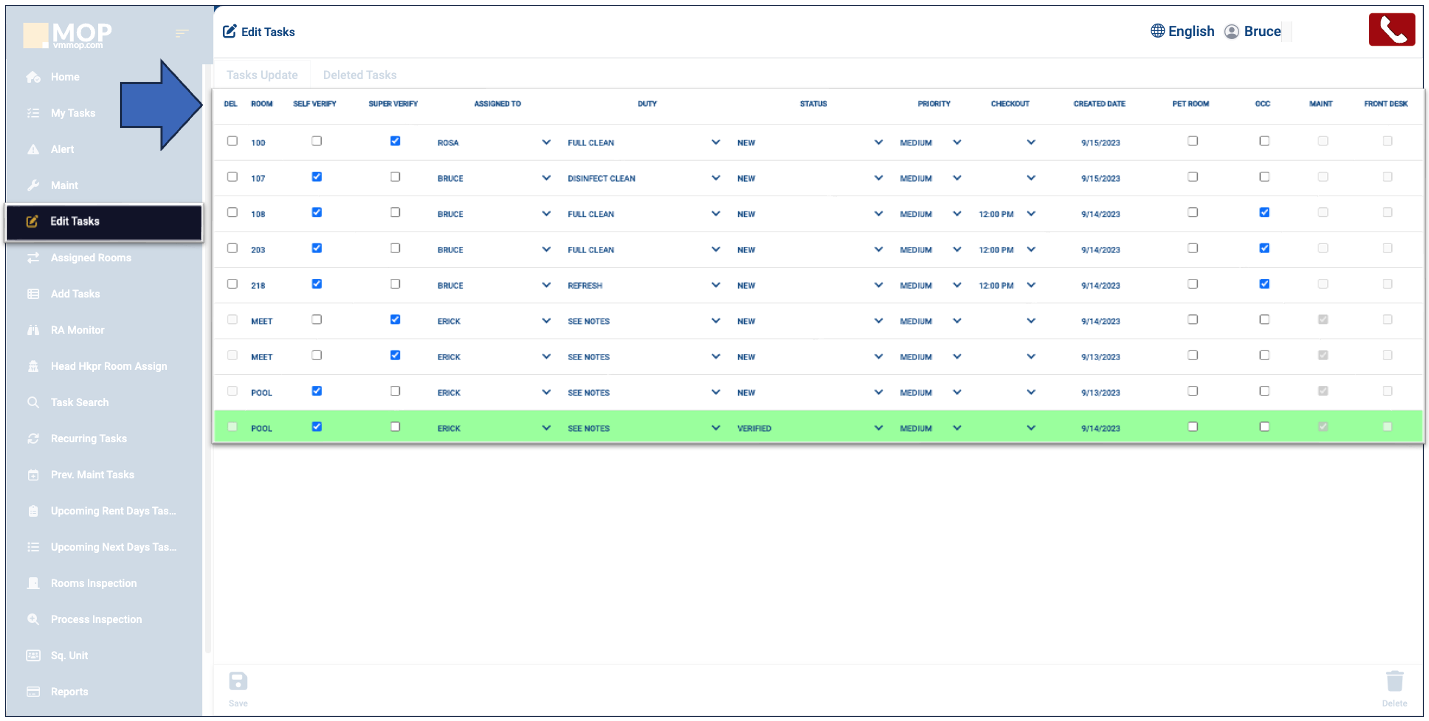Click the Delete trash can icon
This screenshot has width=1429, height=721.
pos(1394,682)
